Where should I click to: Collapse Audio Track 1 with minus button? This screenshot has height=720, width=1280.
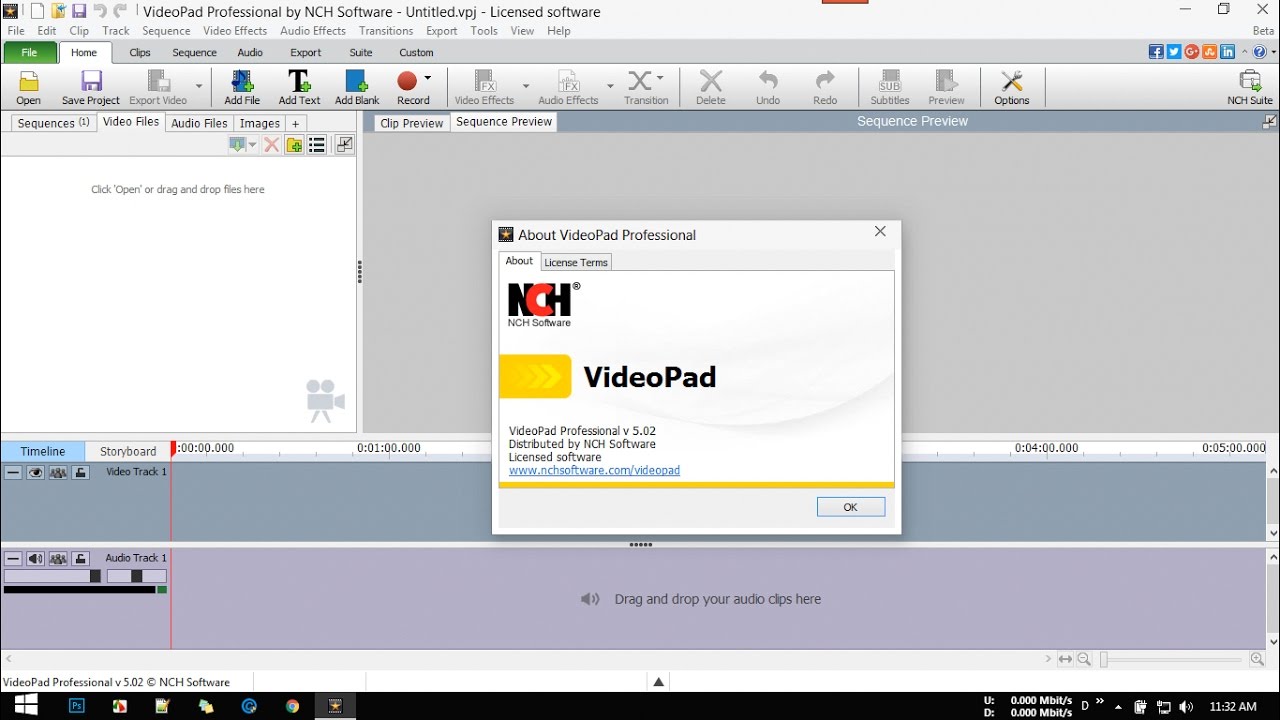click(13, 558)
